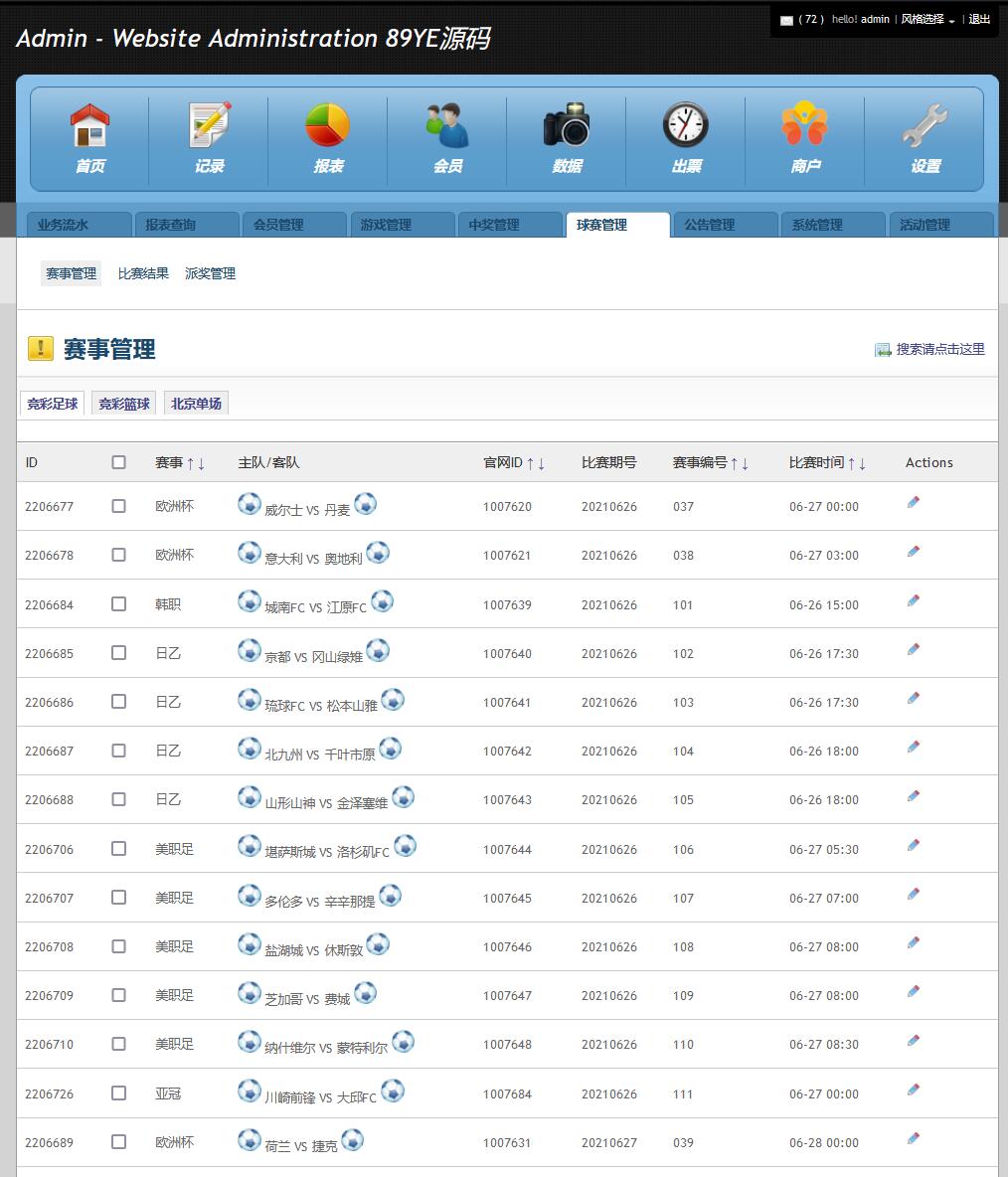Open the 比赛结果 submenu item
The image size is (1008, 1177).
pyautogui.click(x=143, y=273)
